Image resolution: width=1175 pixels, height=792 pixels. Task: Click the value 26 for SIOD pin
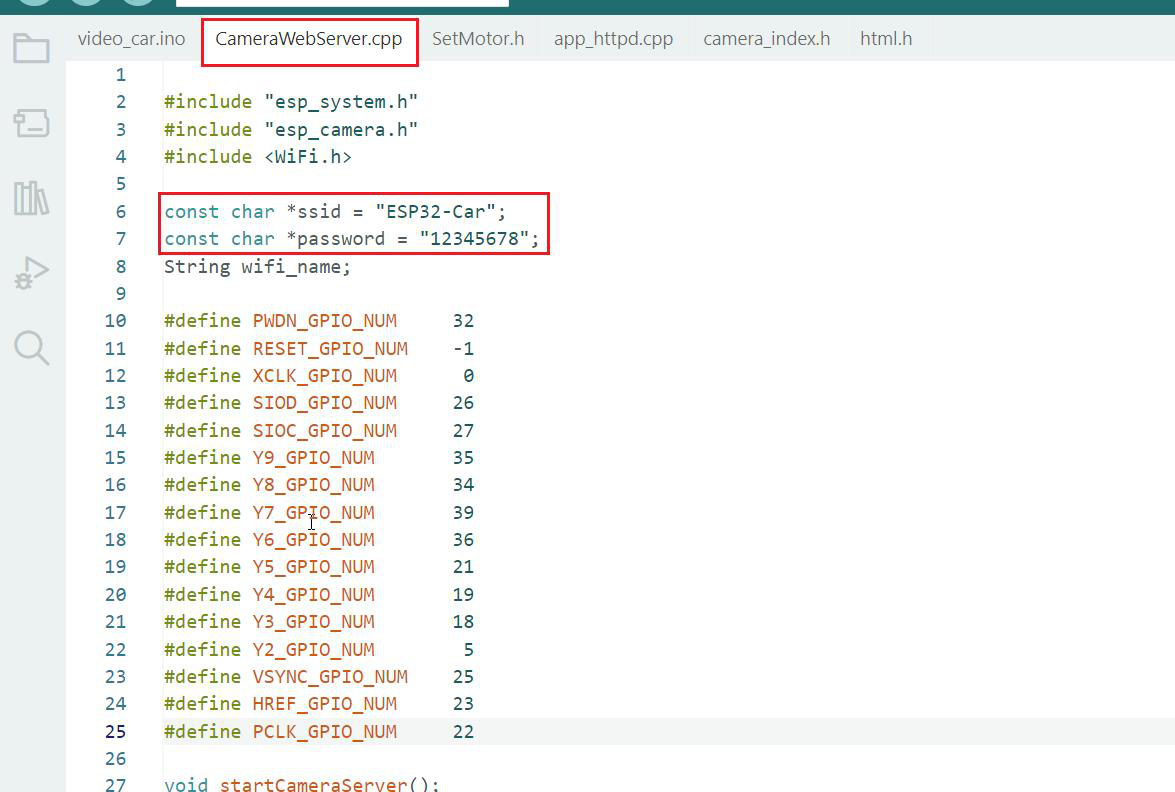463,403
